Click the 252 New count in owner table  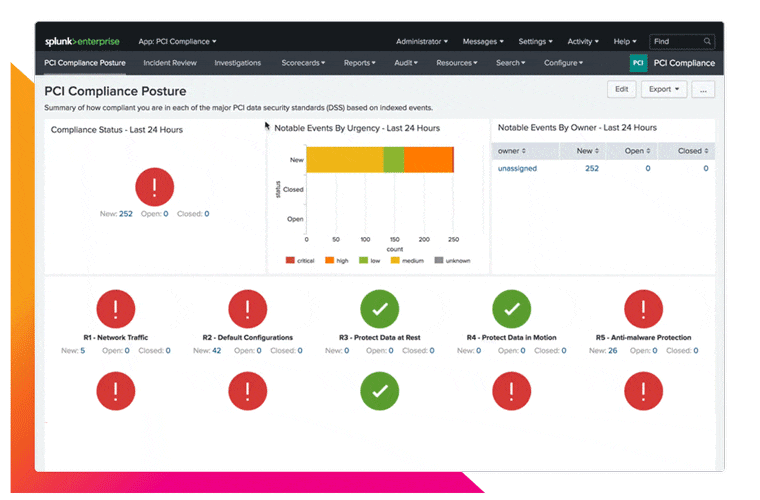[592, 169]
